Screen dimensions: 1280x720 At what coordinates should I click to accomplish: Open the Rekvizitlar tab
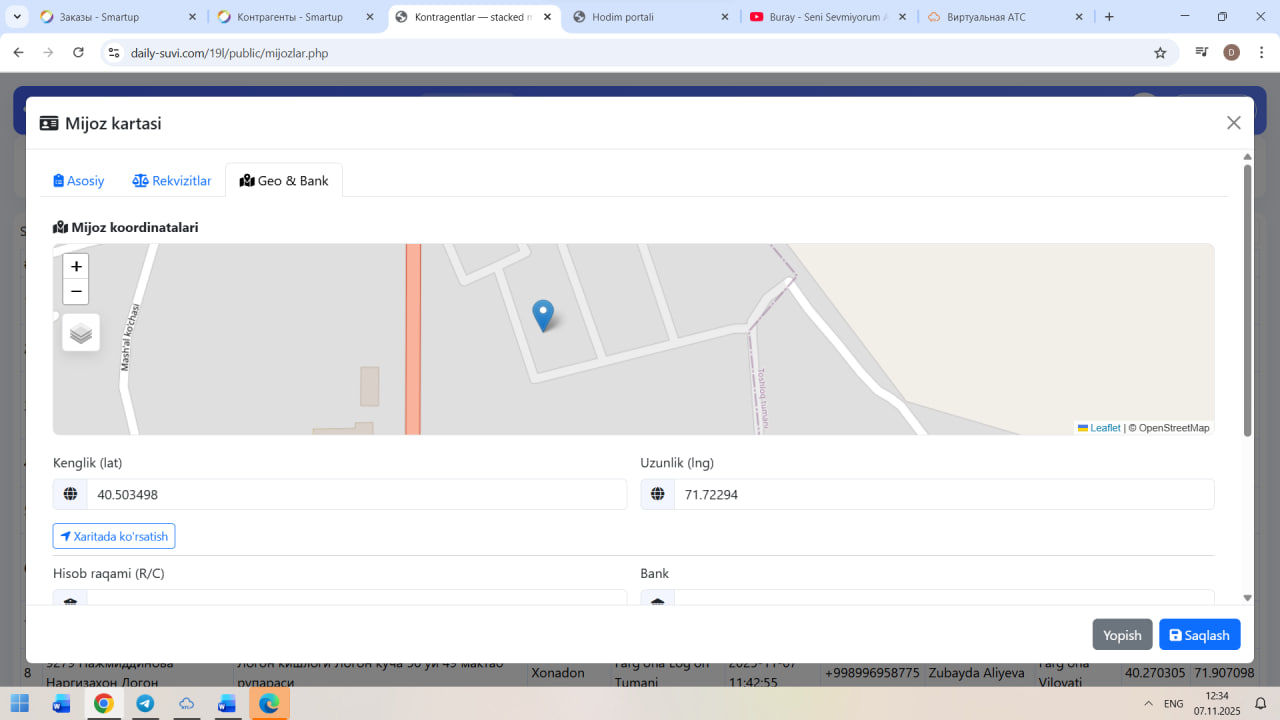pyautogui.click(x=172, y=181)
